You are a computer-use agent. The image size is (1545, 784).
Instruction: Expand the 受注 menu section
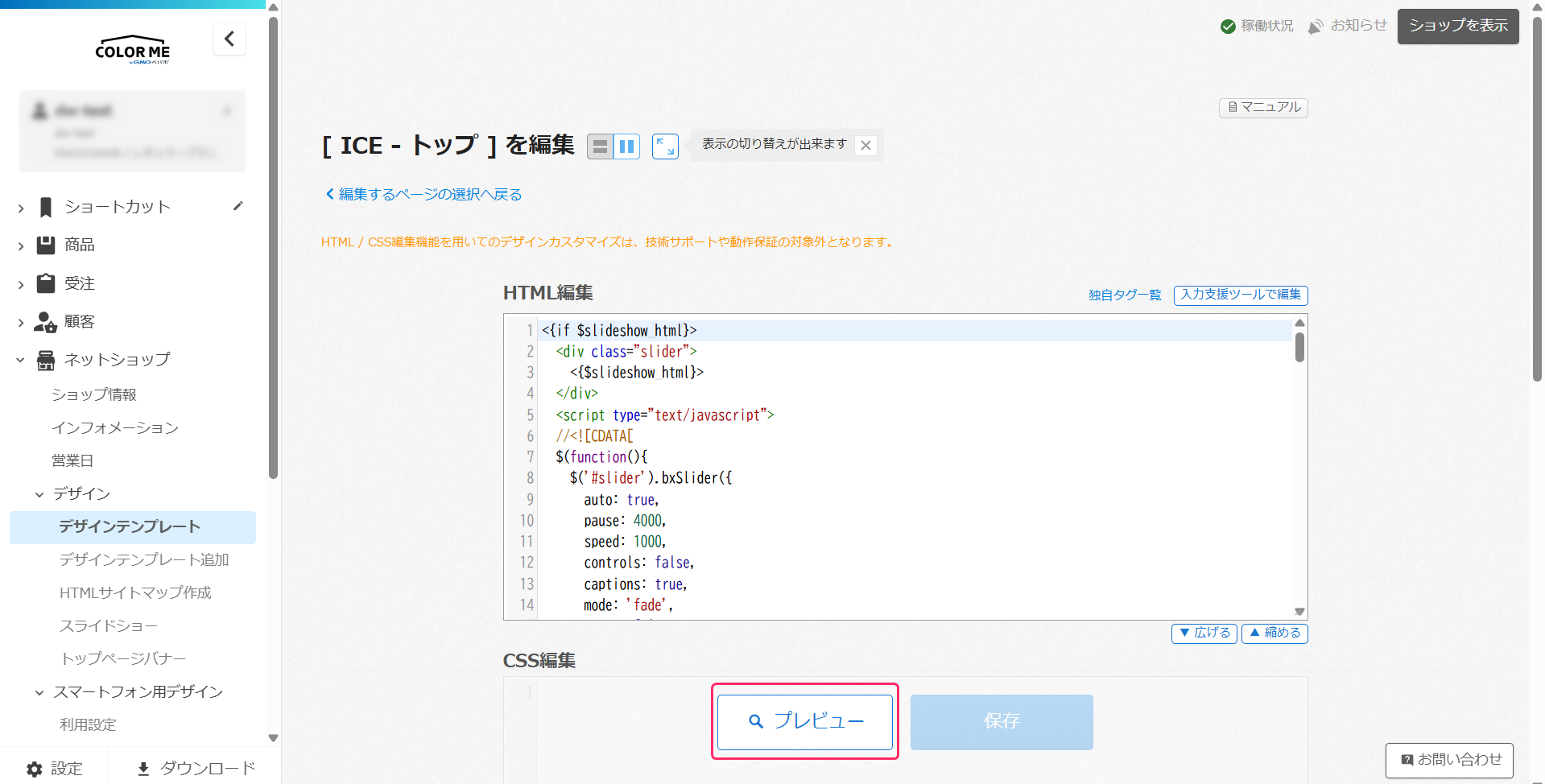click(x=79, y=283)
